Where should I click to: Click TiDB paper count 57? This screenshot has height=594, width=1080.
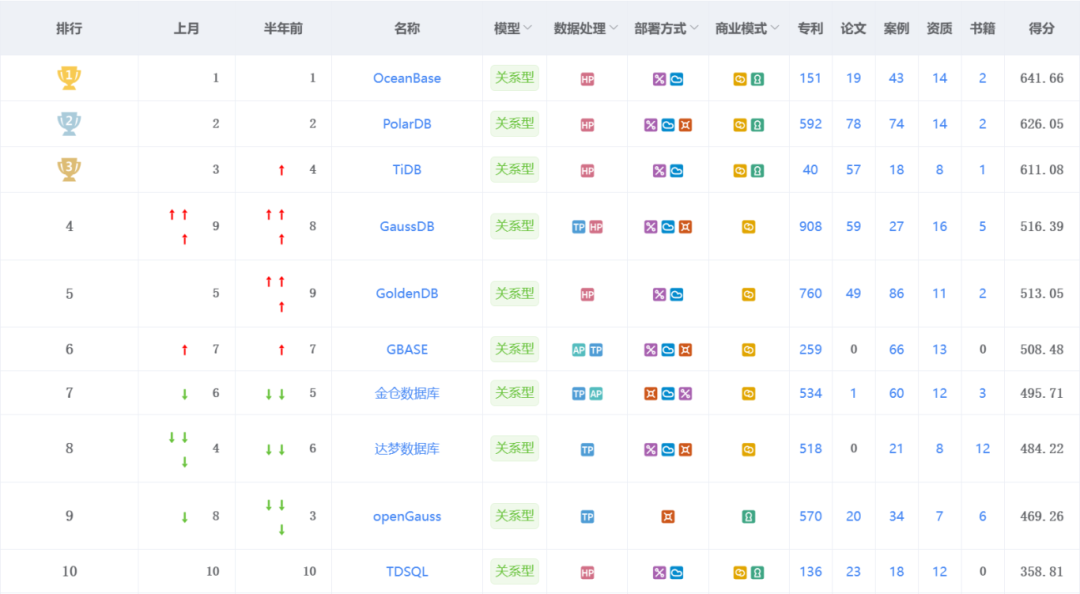[853, 170]
